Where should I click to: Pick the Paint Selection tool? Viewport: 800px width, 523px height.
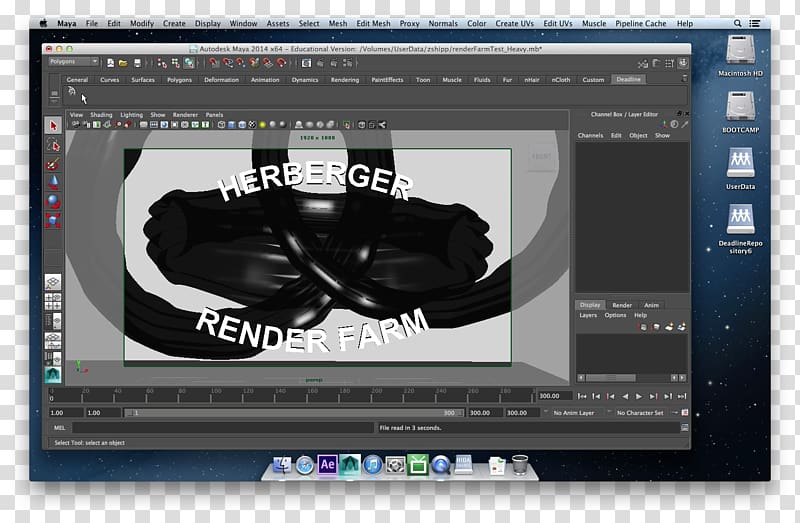(53, 164)
